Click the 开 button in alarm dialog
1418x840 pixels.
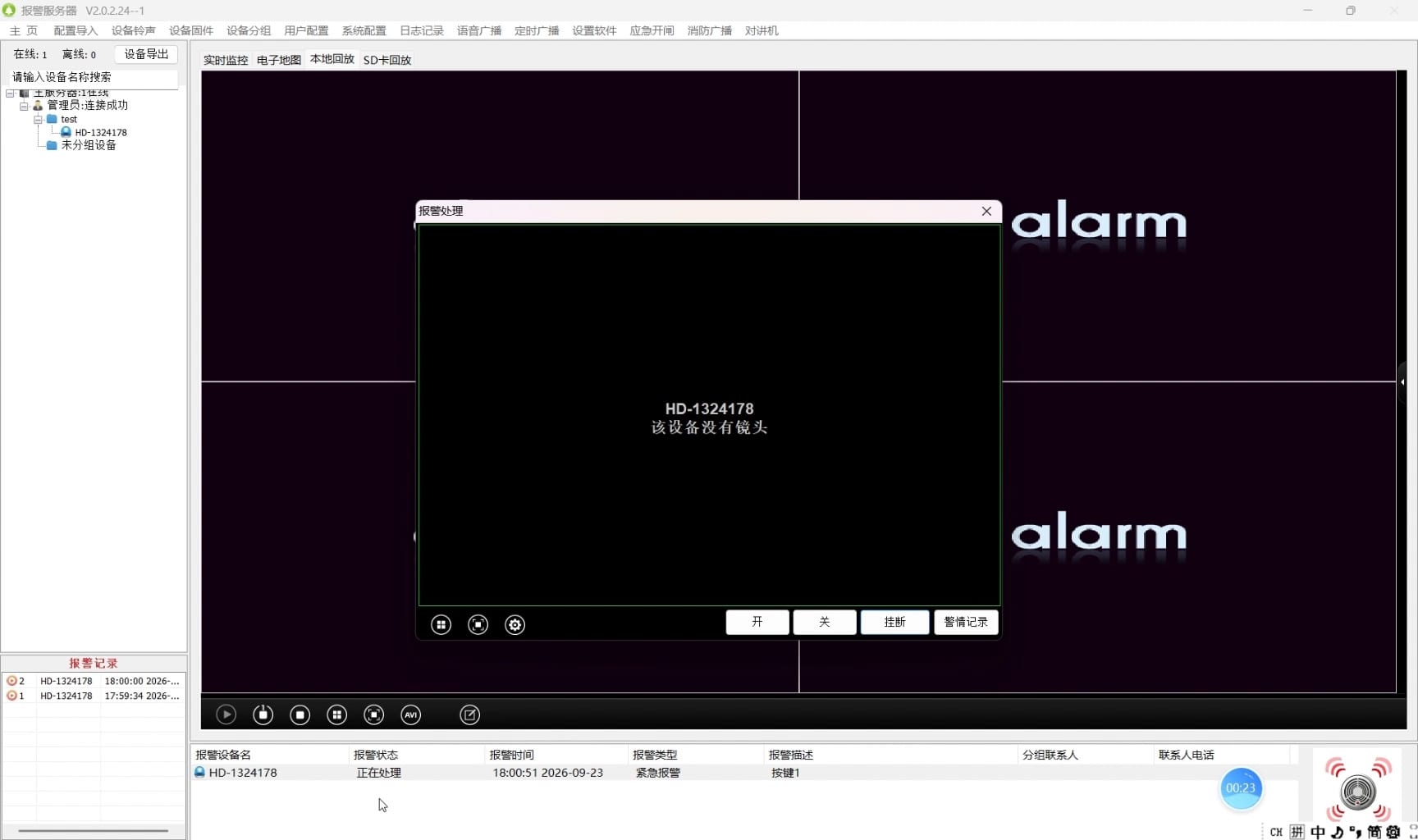tap(757, 622)
